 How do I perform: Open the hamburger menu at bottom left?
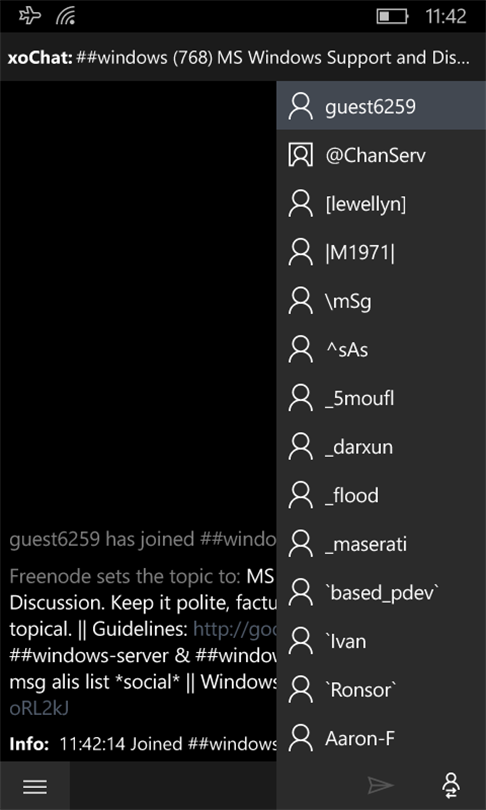[35, 786]
